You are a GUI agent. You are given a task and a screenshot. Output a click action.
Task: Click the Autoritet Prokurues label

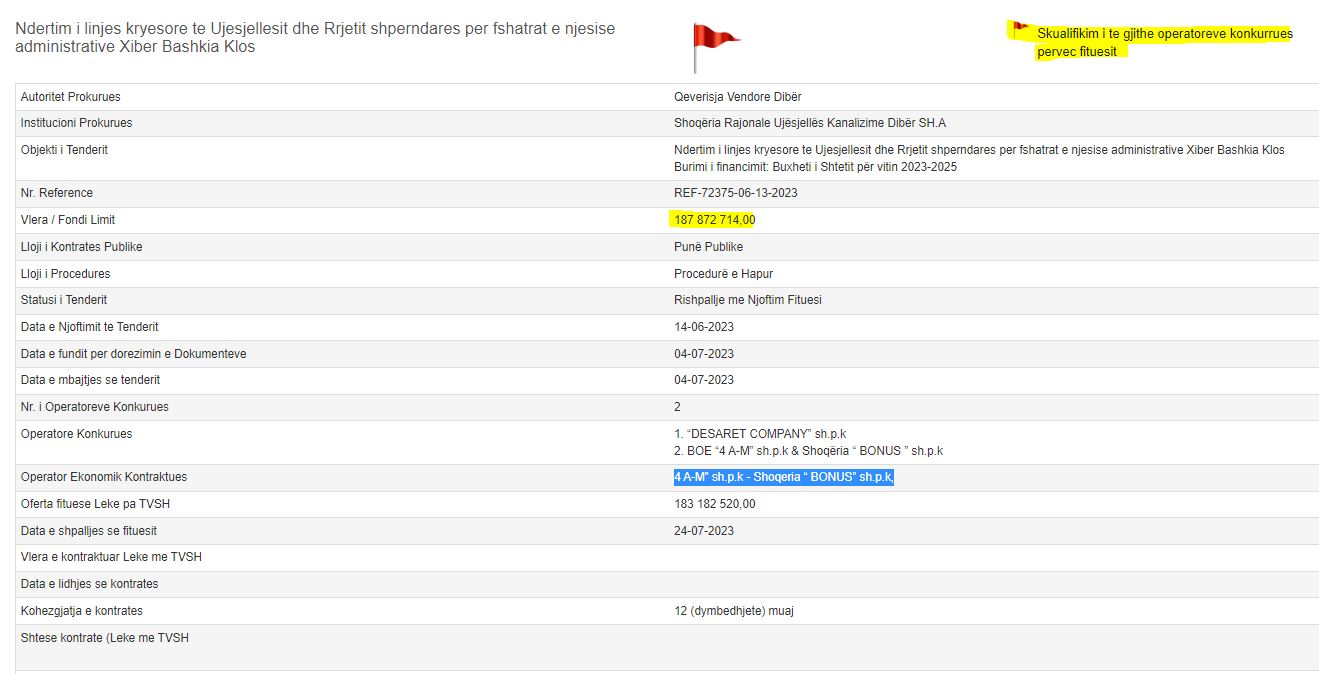(70, 97)
